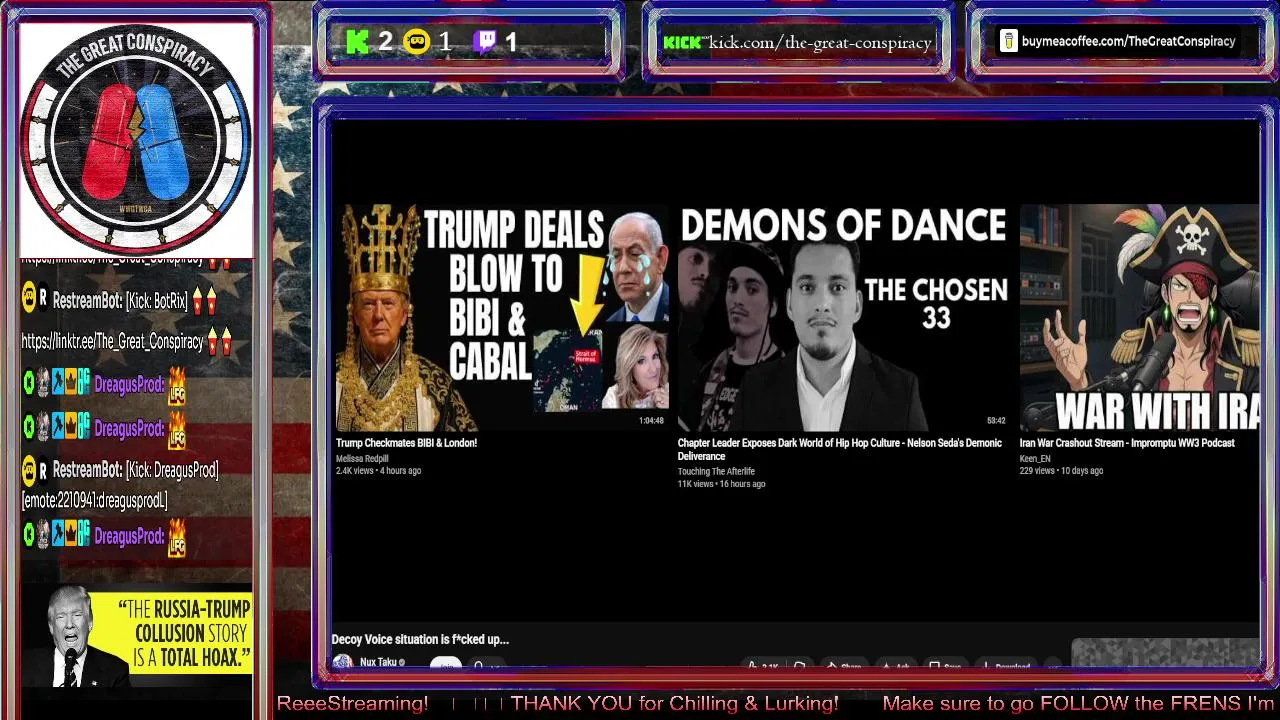Click title 'Chapter Leader Exposes Dark World of Hip Hop Culture'

coord(839,449)
